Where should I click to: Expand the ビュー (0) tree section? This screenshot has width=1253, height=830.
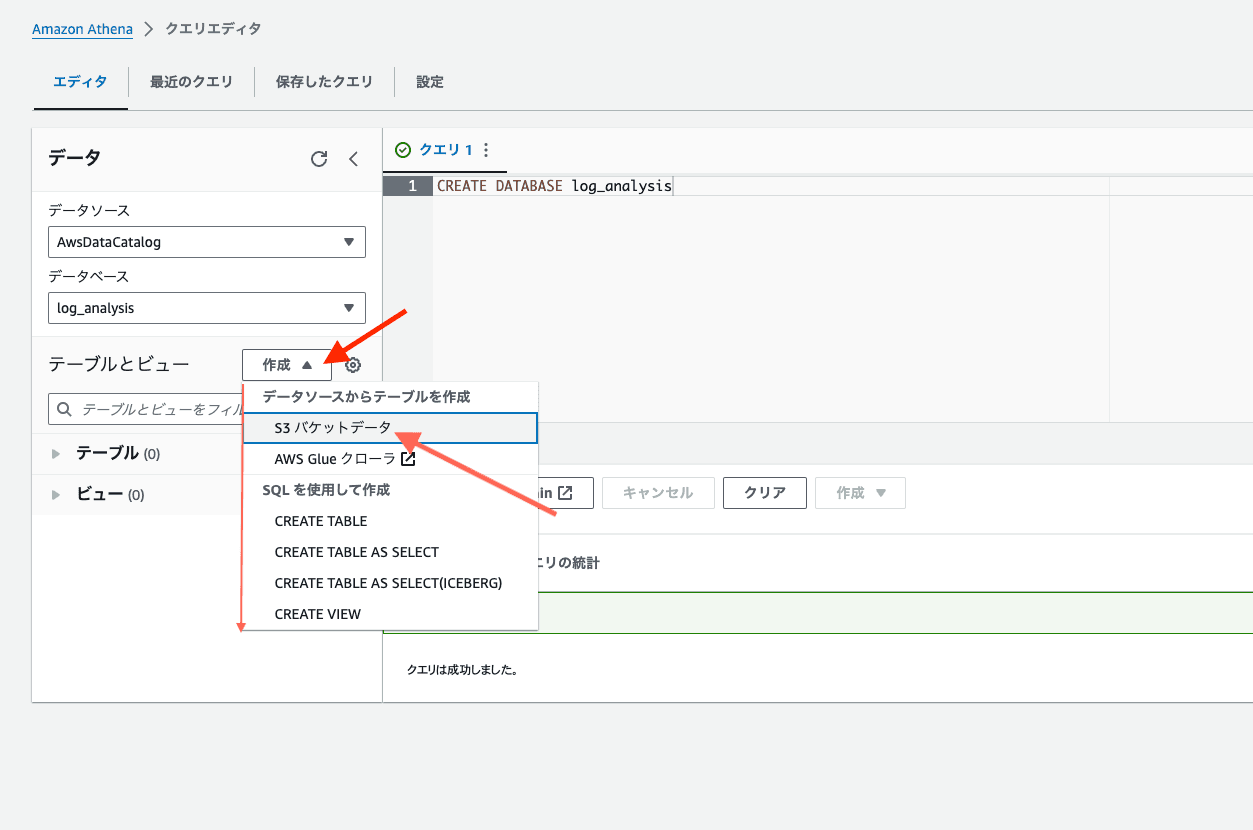pyautogui.click(x=56, y=495)
